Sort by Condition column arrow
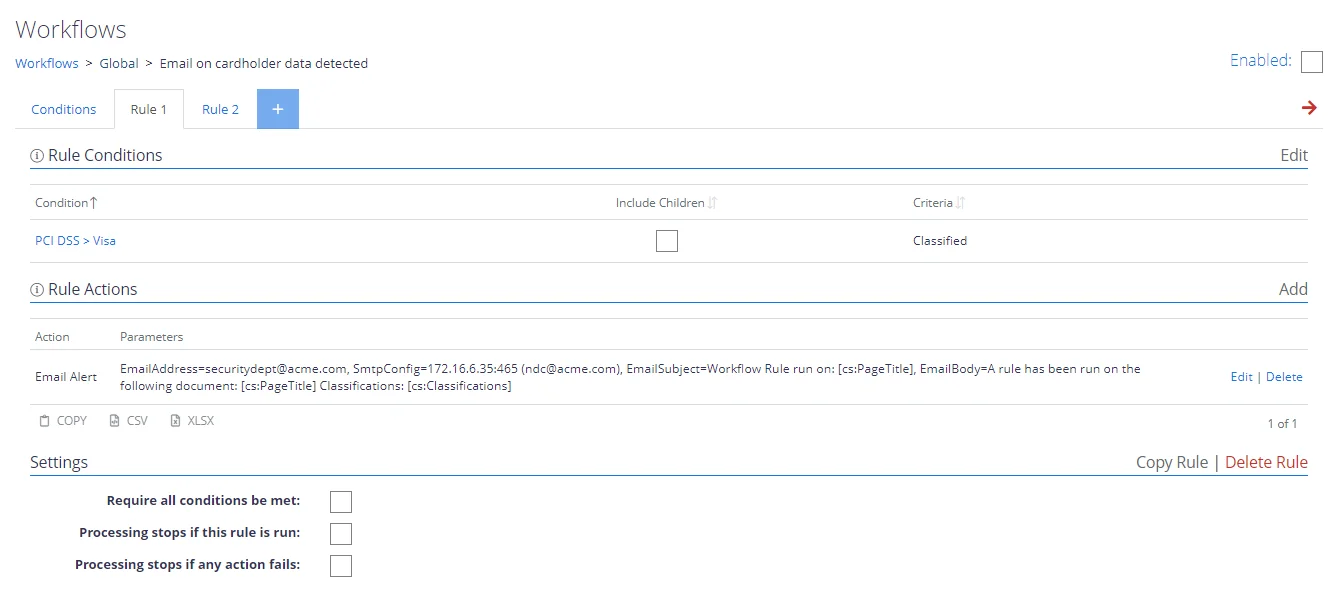This screenshot has width=1335, height=609. pyautogui.click(x=94, y=203)
